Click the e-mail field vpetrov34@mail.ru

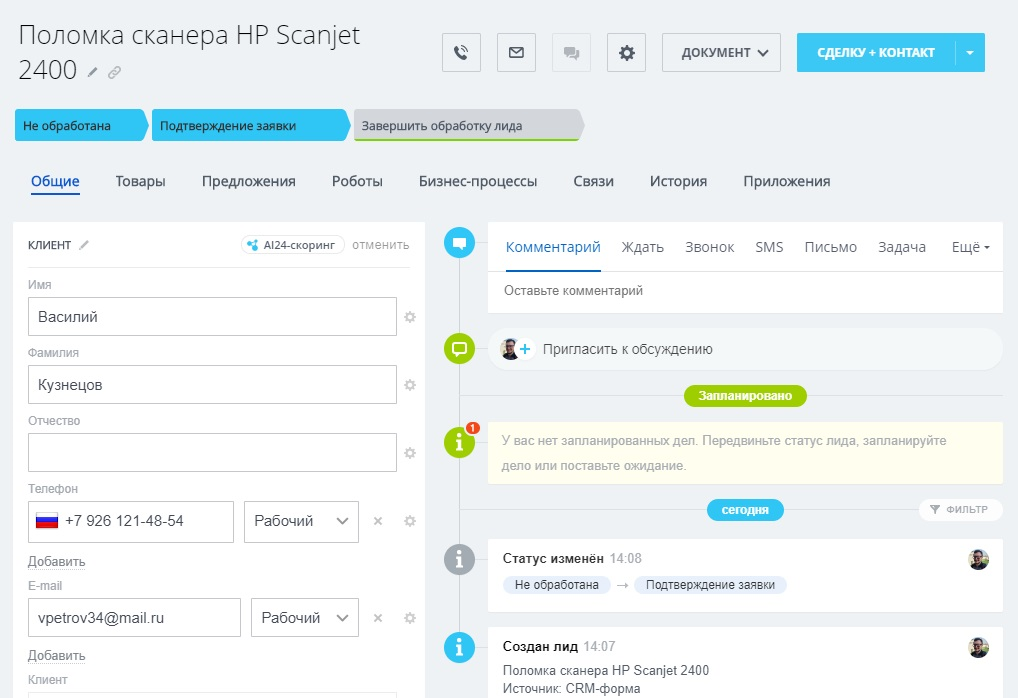pos(134,617)
